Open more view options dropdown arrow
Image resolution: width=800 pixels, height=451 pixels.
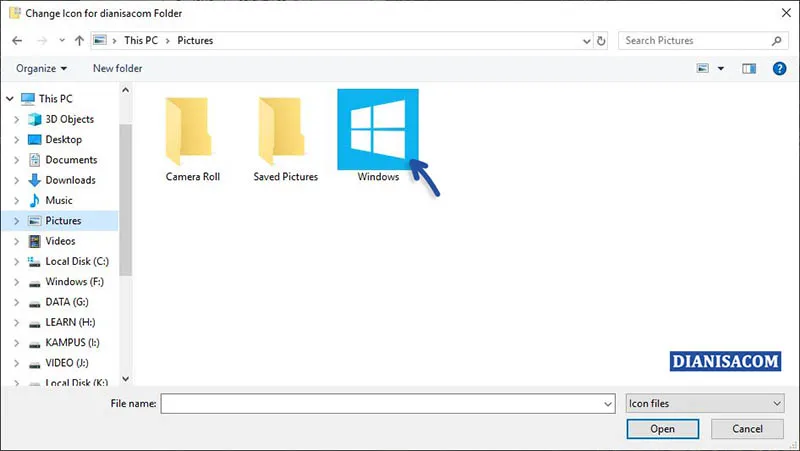coord(721,68)
